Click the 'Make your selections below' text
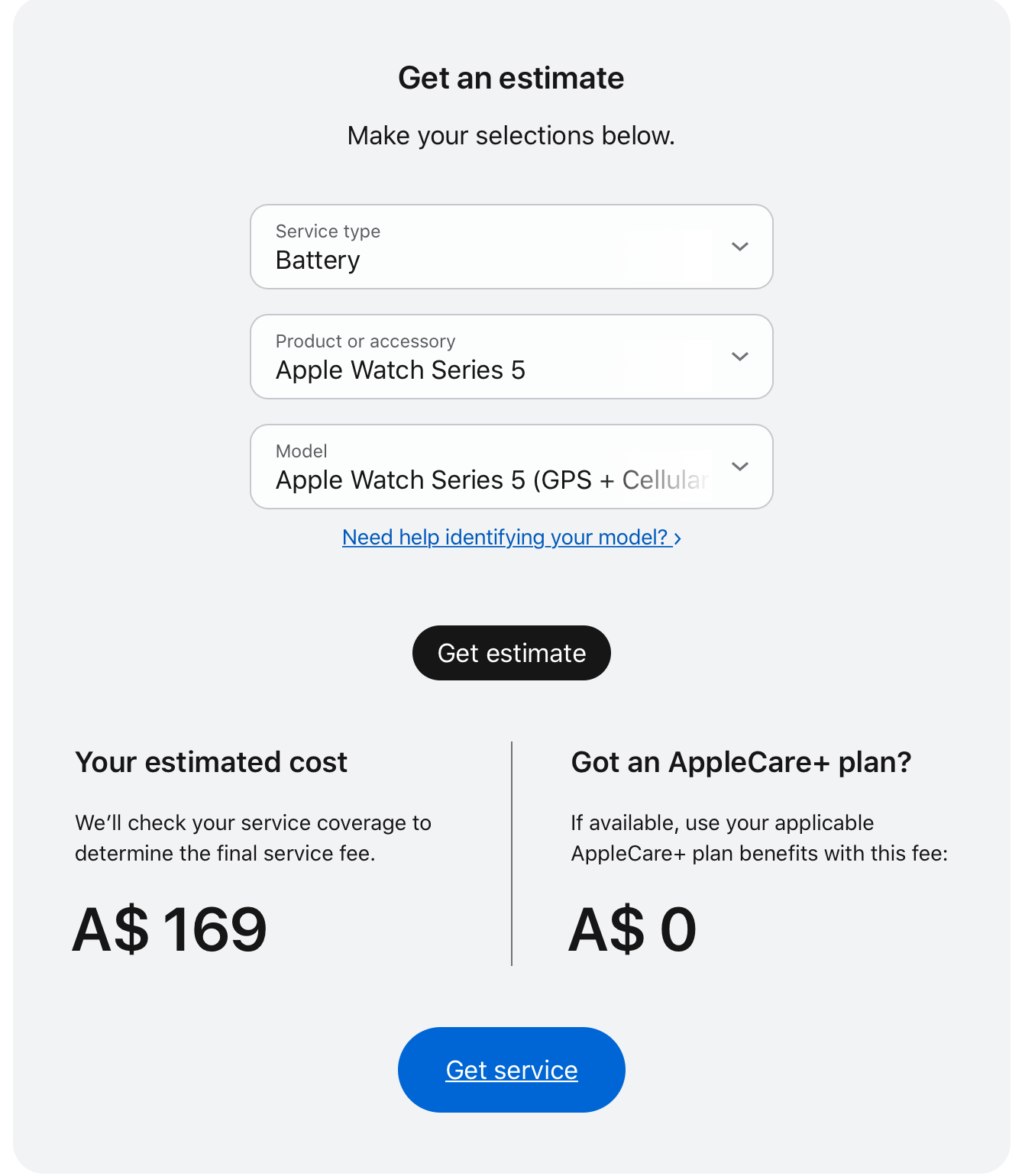Viewport: 1025px width, 1176px height. pos(511,136)
